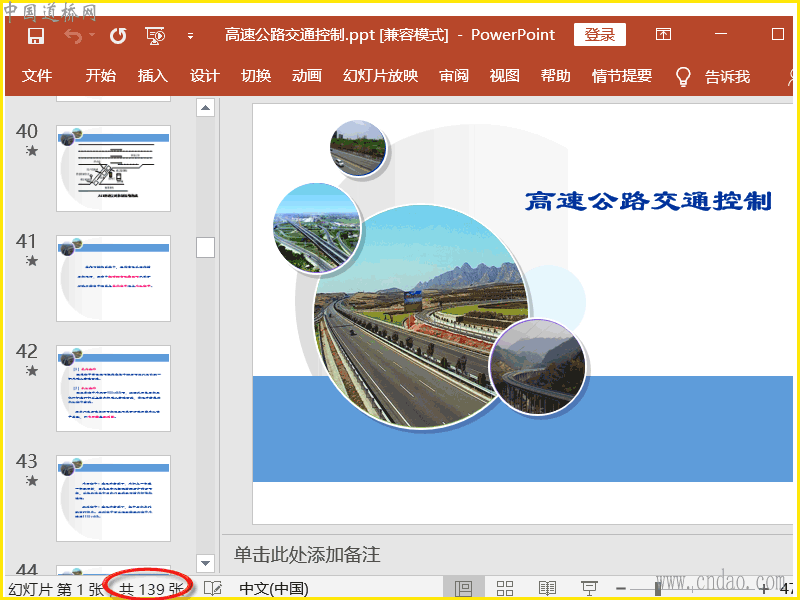
Task: Click the lightbulb Tell Me icon
Action: pos(684,76)
